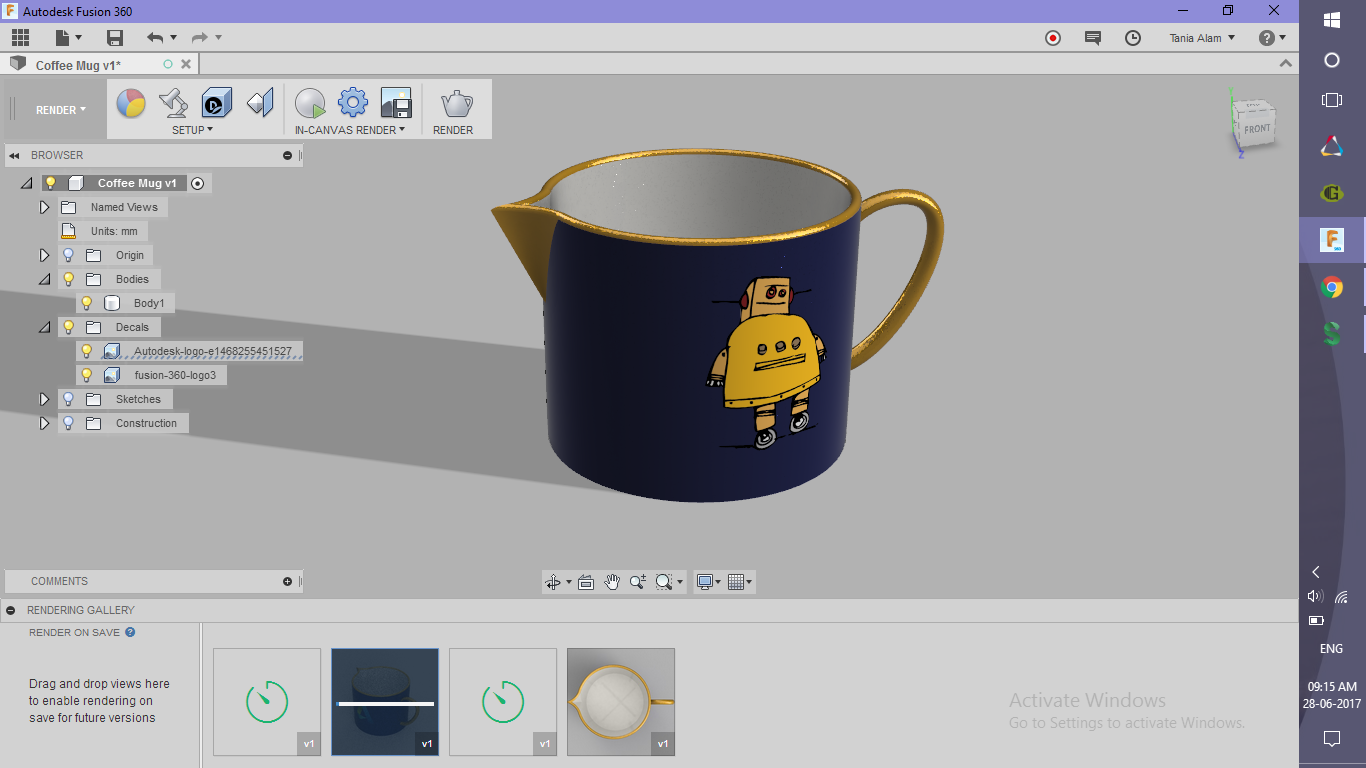Viewport: 1366px width, 768px height.
Task: Collapse the Bodies folder
Action: (44, 279)
